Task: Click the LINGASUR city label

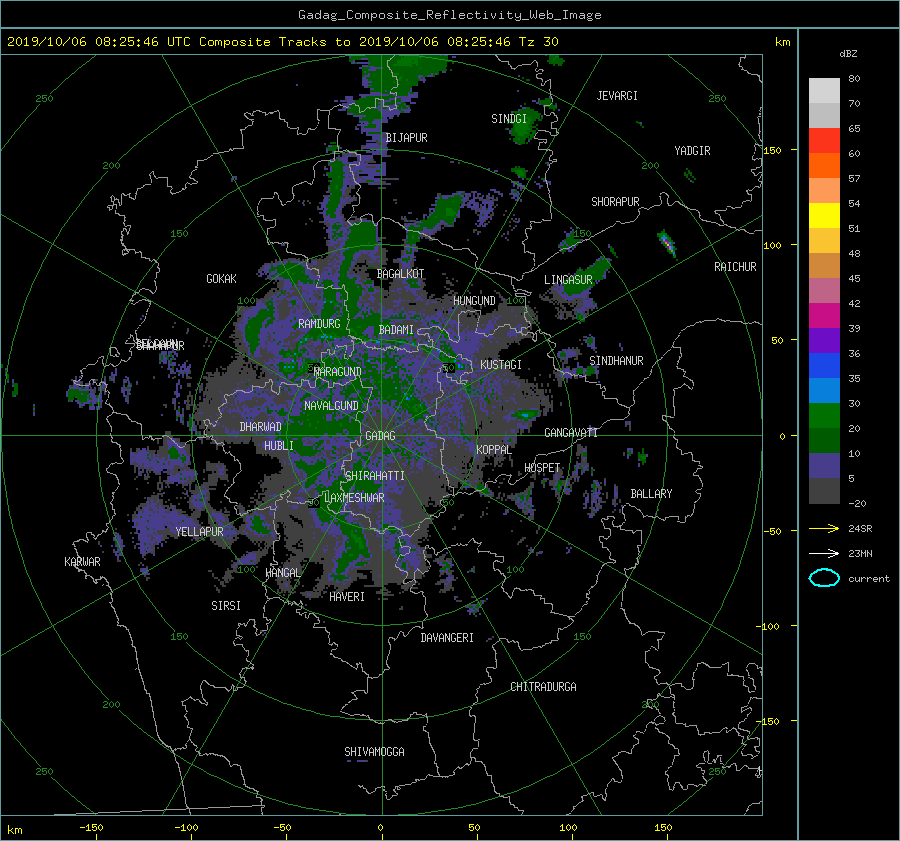Action: click(568, 280)
